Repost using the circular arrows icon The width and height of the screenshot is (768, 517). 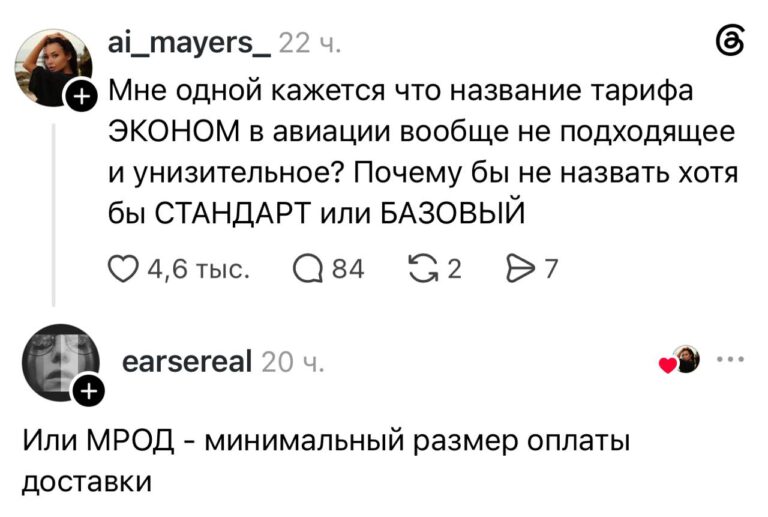tap(424, 269)
